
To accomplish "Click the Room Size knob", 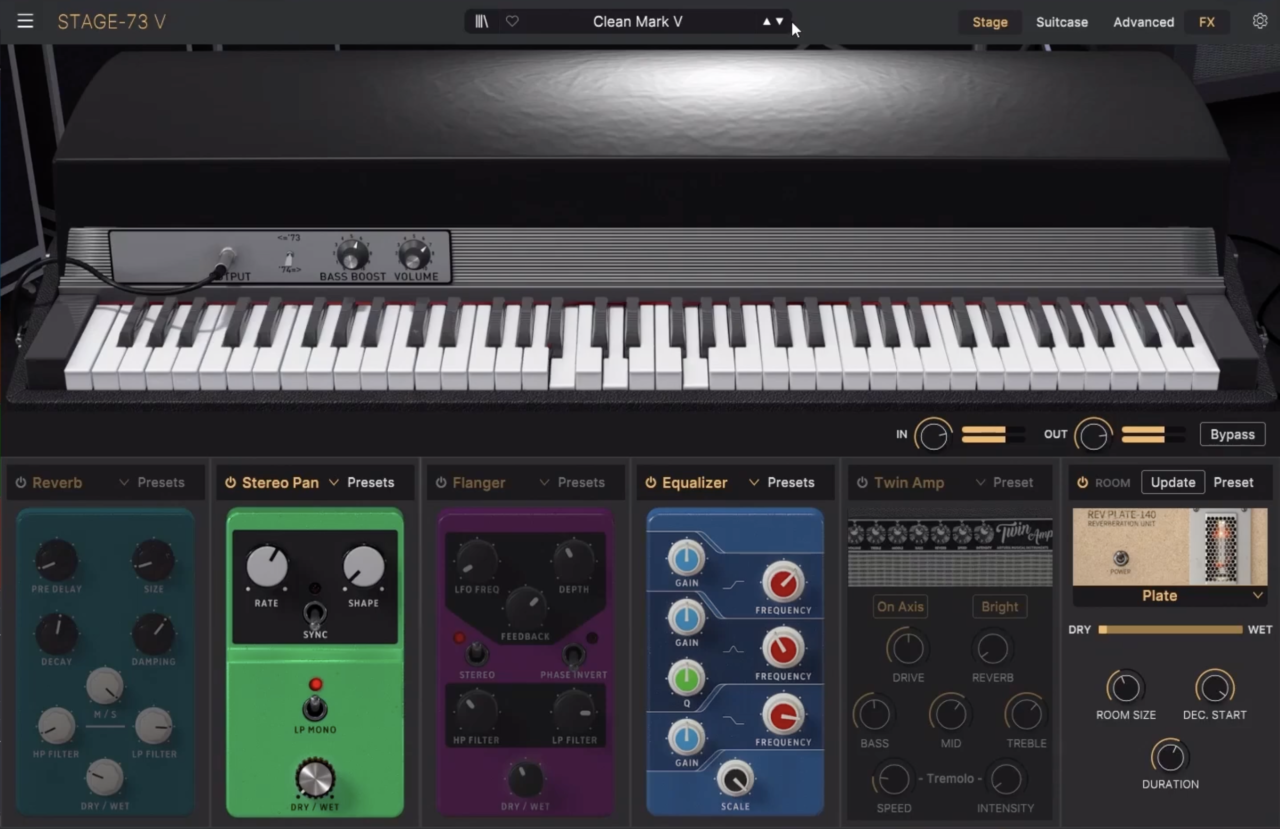I will tap(1126, 688).
